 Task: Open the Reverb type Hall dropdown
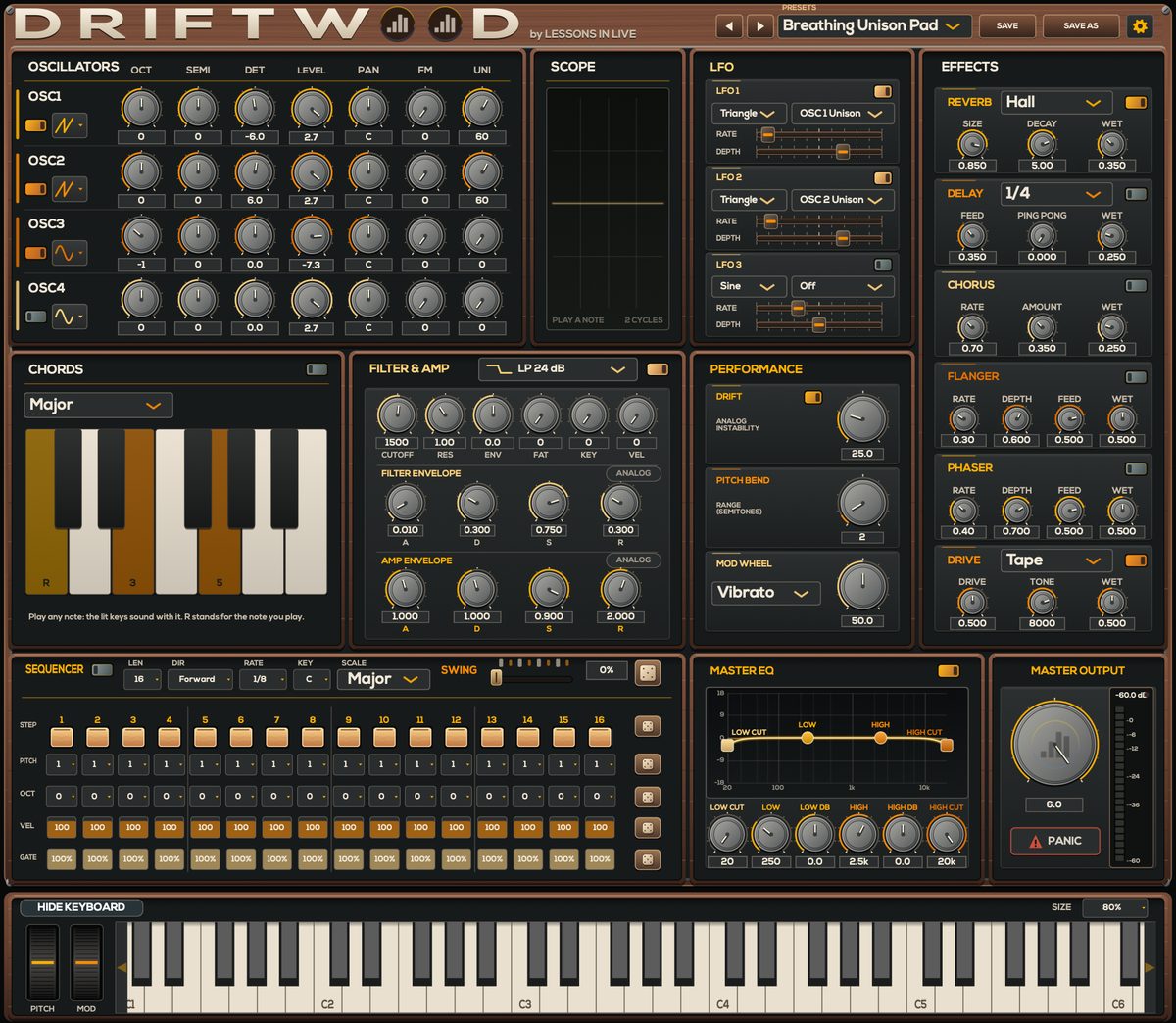pyautogui.click(x=1055, y=102)
